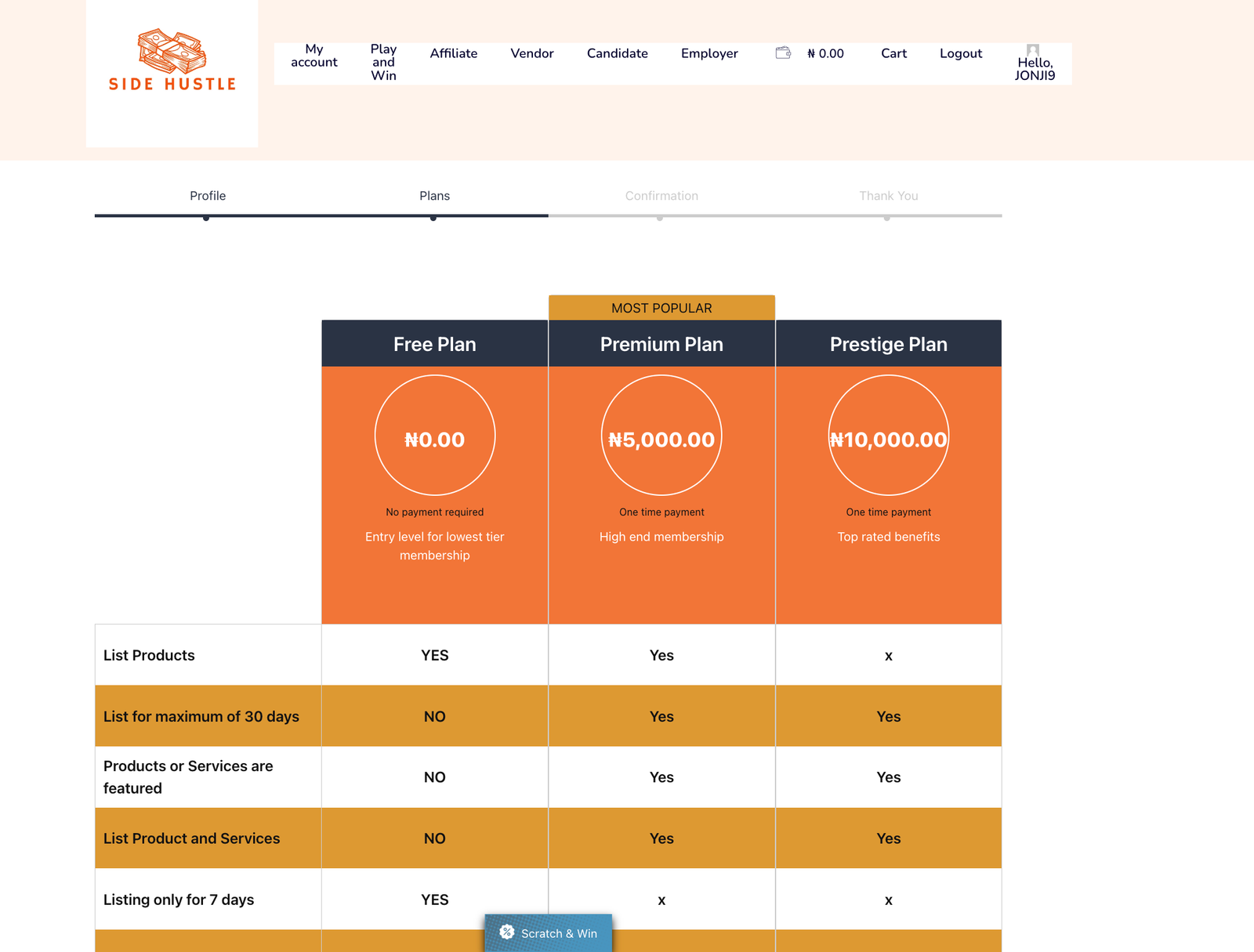Select the Premium Plan ₦5,000.00 price circle
The width and height of the screenshot is (1254, 952).
click(661, 436)
